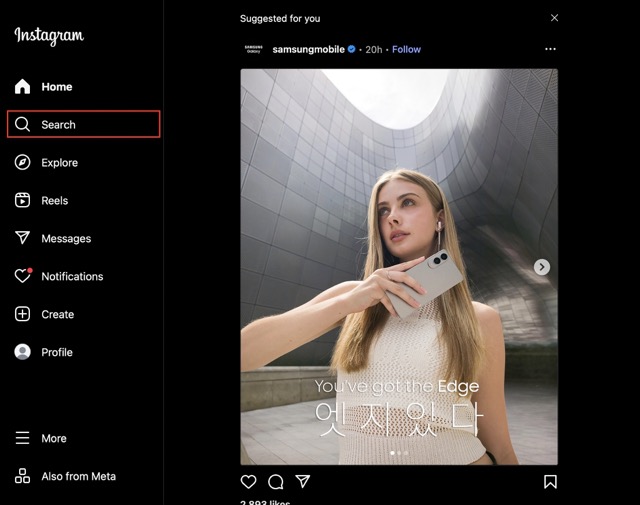
Task: Share the post via paper plane below image
Action: click(x=303, y=481)
